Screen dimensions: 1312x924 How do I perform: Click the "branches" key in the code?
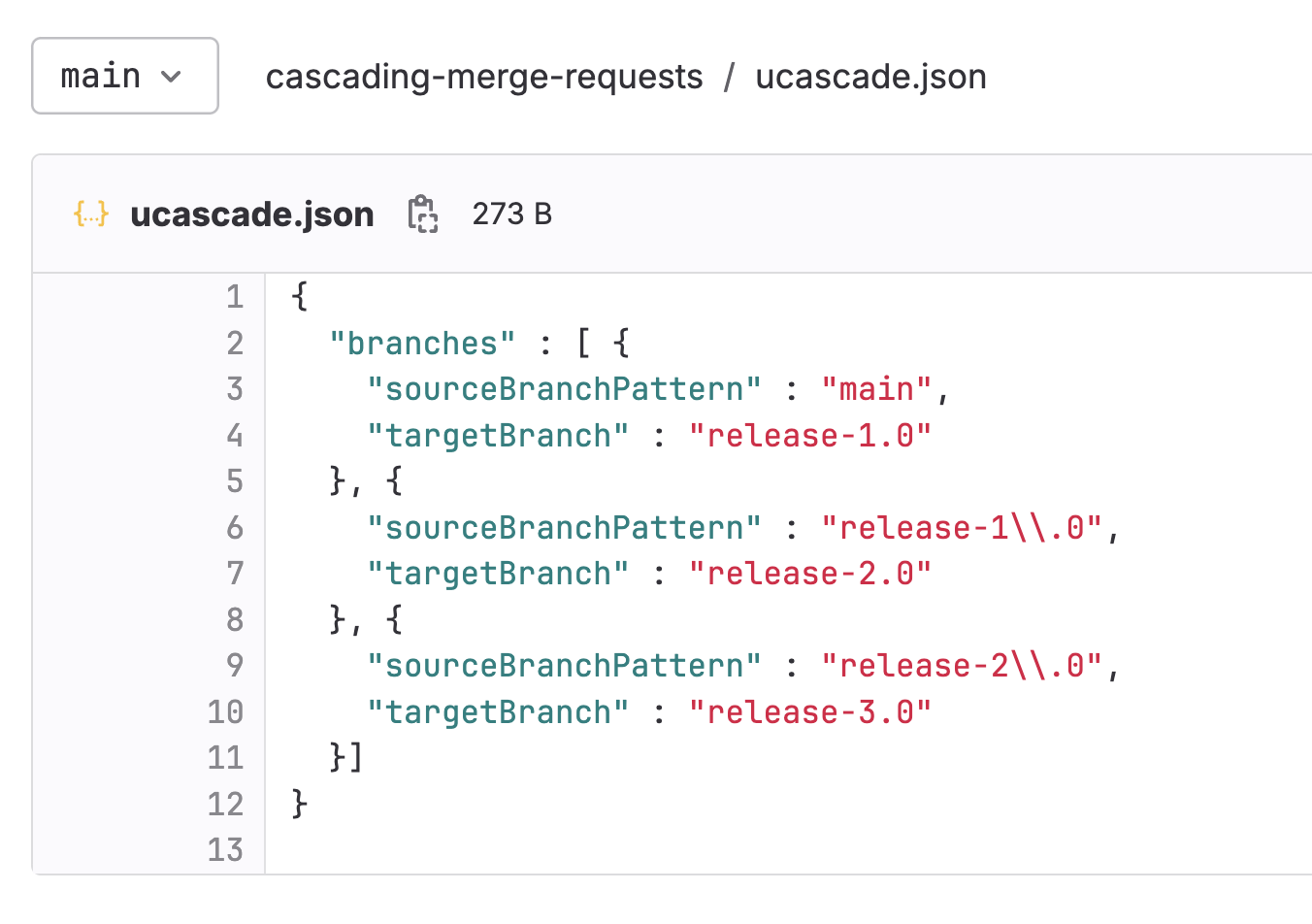tap(422, 344)
